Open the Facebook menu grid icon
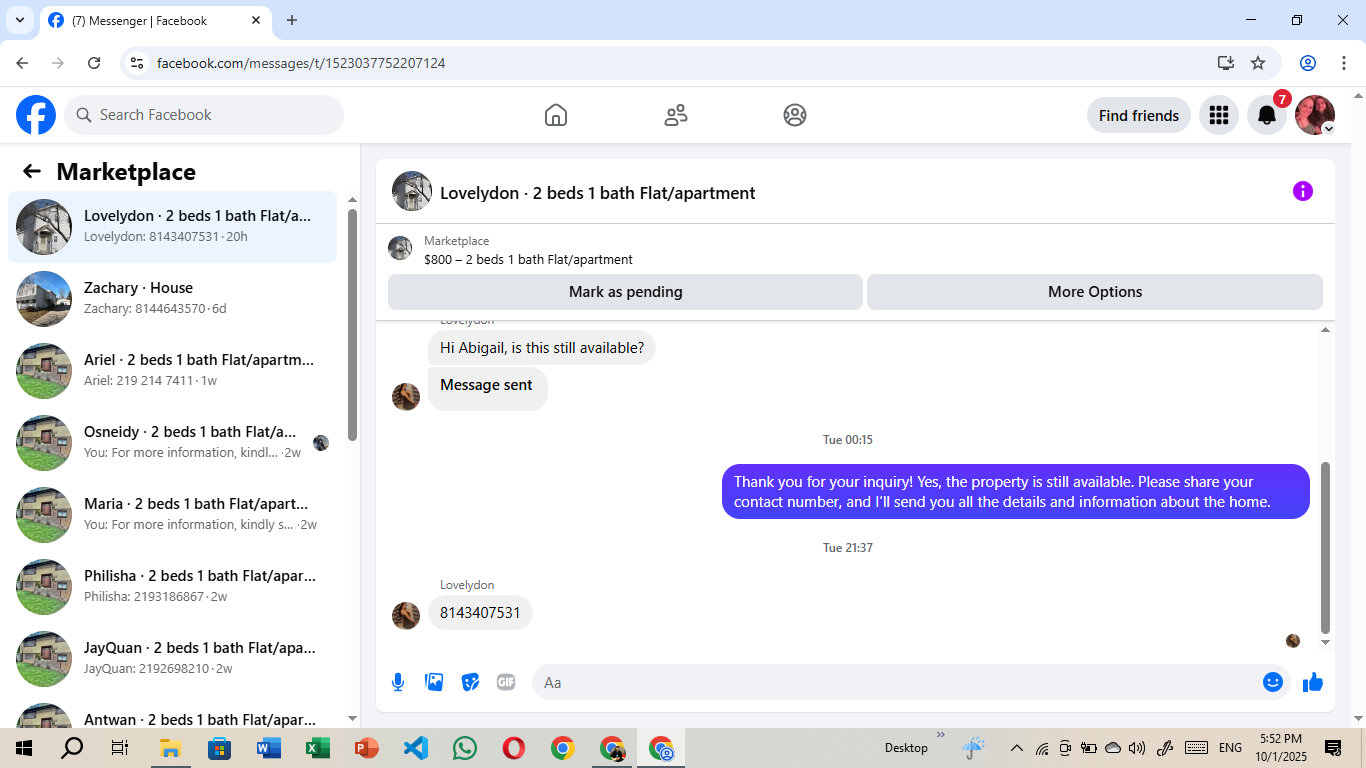The width and height of the screenshot is (1366, 768). (x=1218, y=115)
